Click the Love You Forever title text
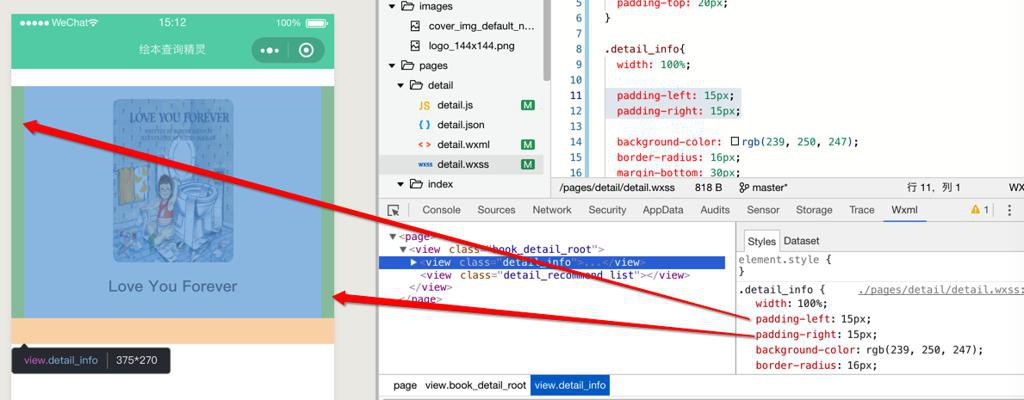Image resolution: width=1024 pixels, height=400 pixels. (172, 286)
